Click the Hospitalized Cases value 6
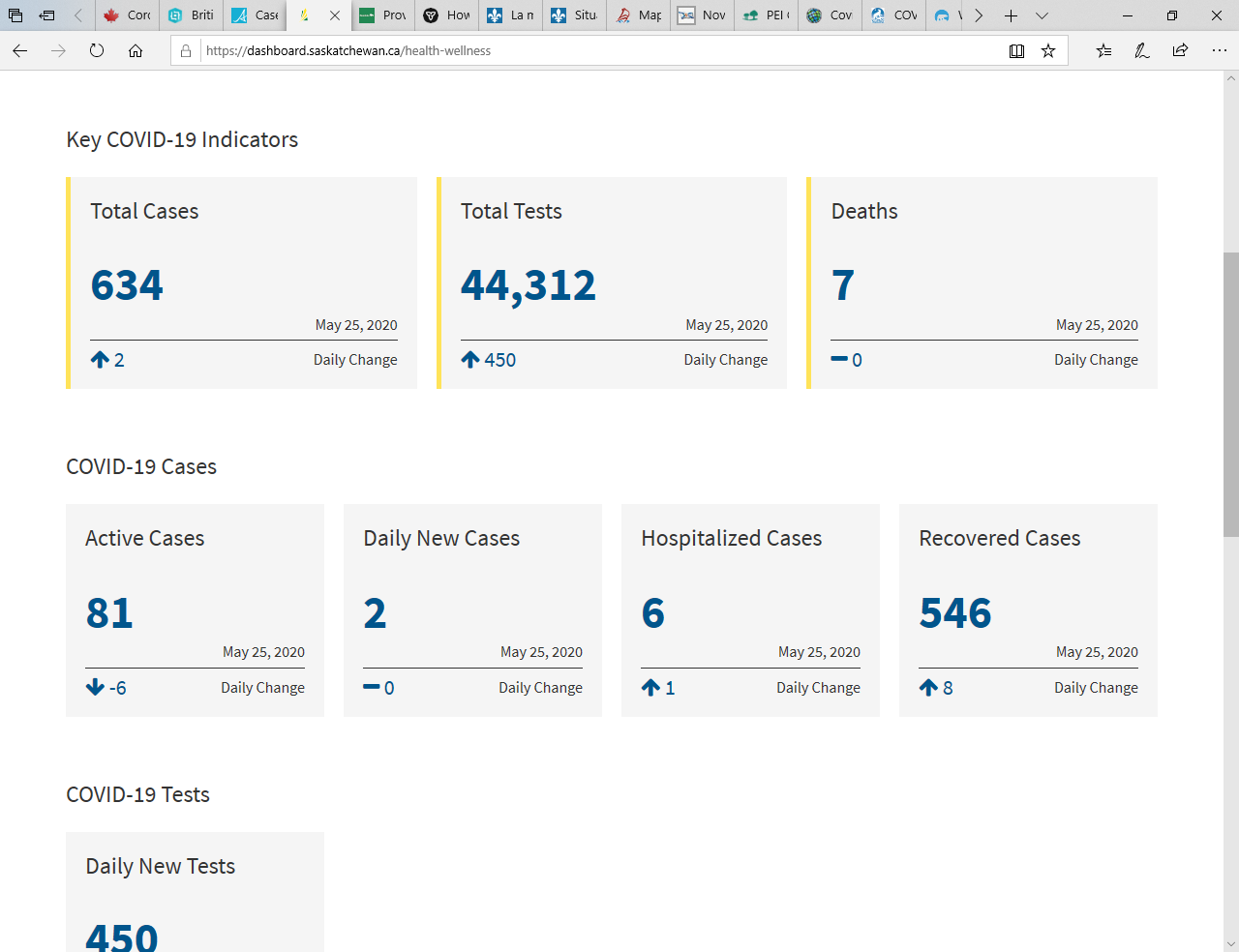Image resolution: width=1239 pixels, height=952 pixels. click(x=653, y=613)
